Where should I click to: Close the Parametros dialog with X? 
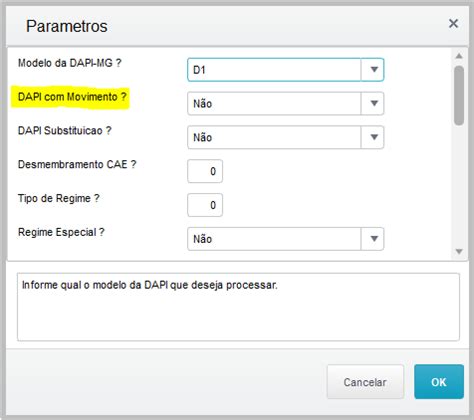coord(453,24)
